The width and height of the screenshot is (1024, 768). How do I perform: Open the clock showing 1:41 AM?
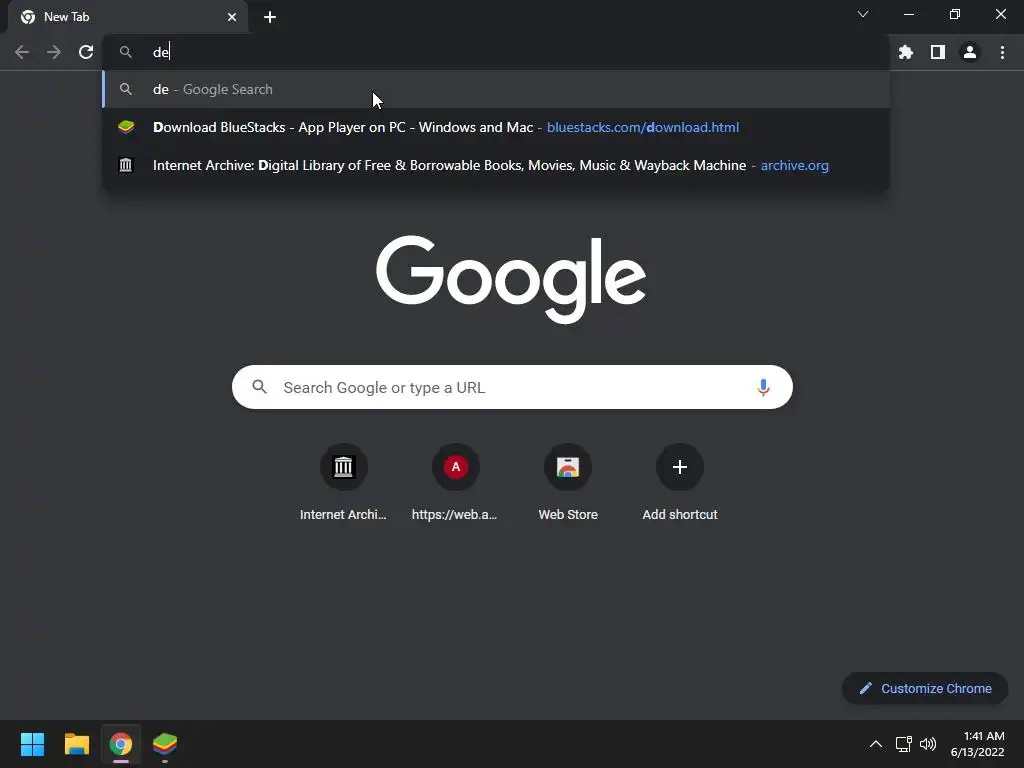click(x=977, y=744)
